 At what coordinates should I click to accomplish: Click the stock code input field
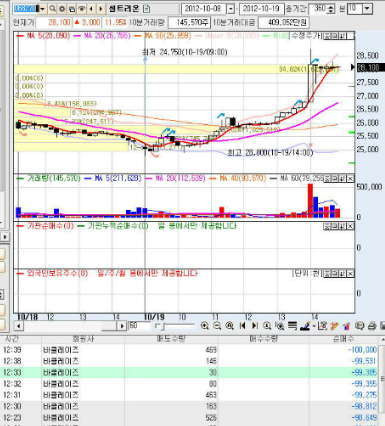(26, 9)
